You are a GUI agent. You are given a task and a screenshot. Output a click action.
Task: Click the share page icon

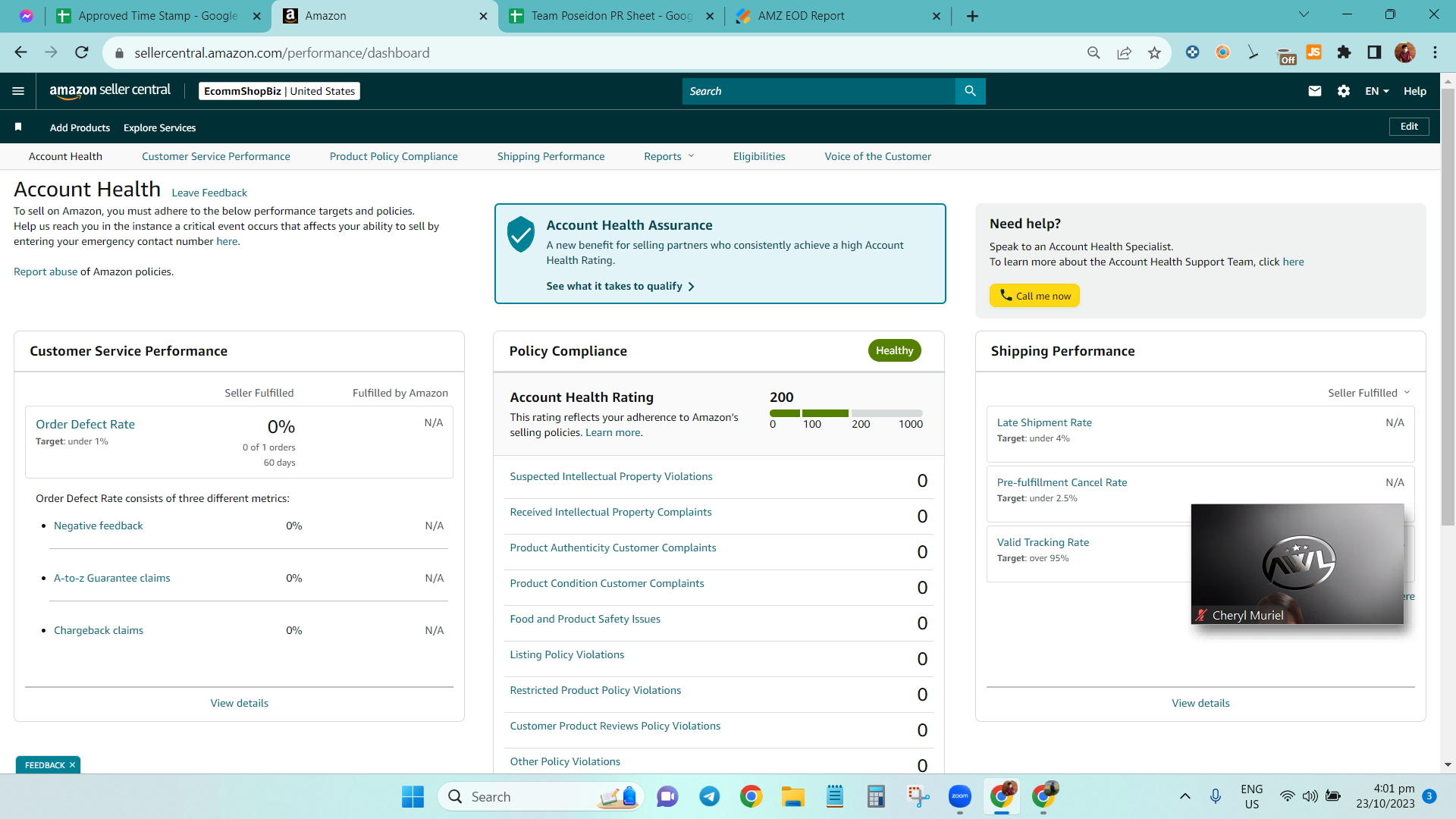pyautogui.click(x=1124, y=52)
